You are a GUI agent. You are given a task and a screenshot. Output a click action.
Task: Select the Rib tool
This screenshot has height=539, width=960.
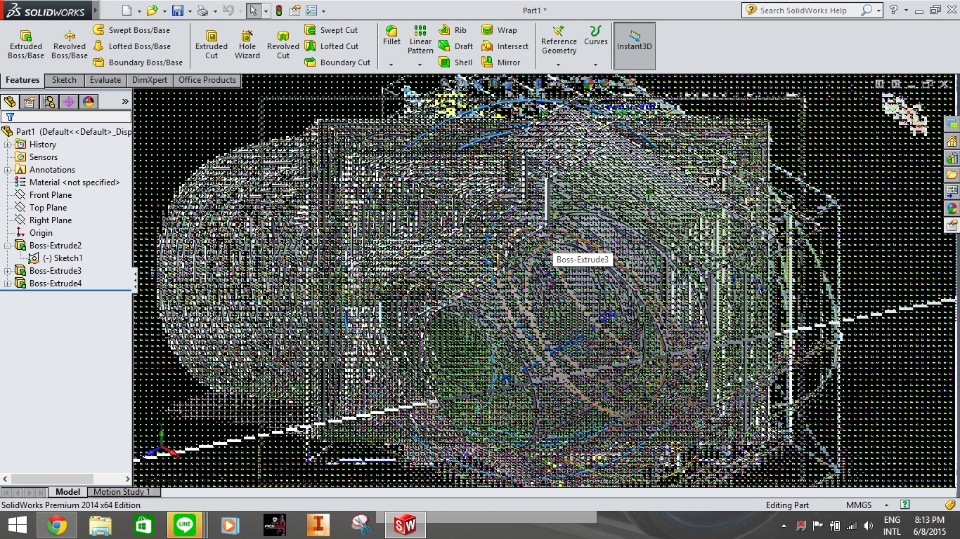coord(452,29)
